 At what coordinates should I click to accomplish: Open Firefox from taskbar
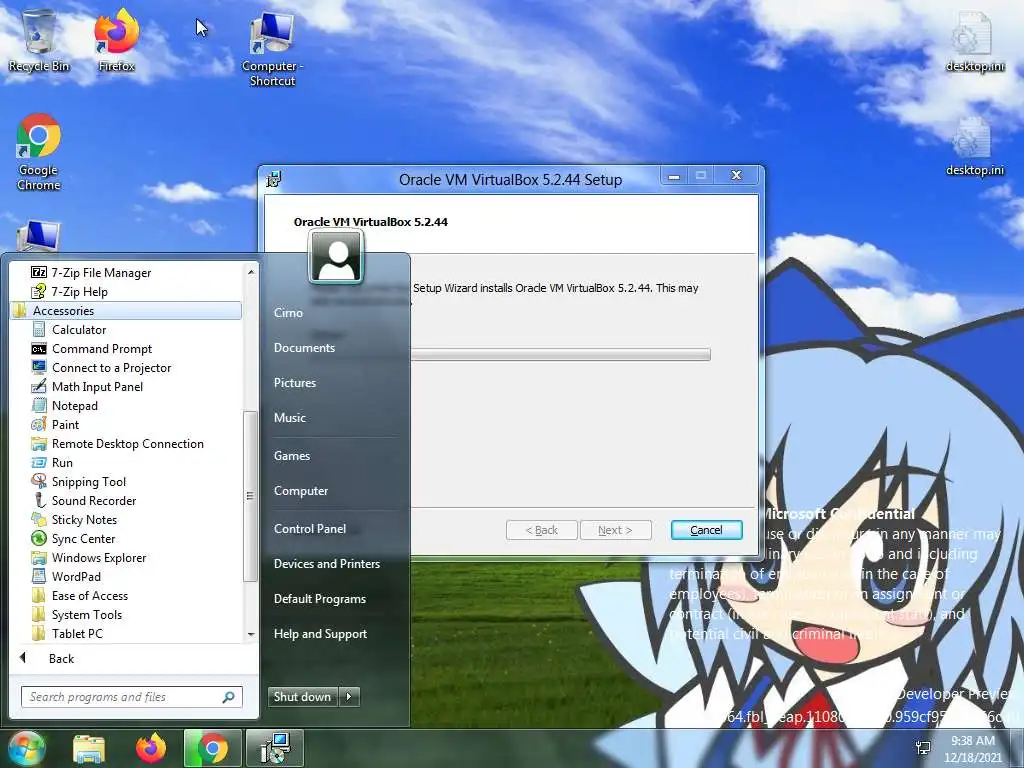point(151,748)
